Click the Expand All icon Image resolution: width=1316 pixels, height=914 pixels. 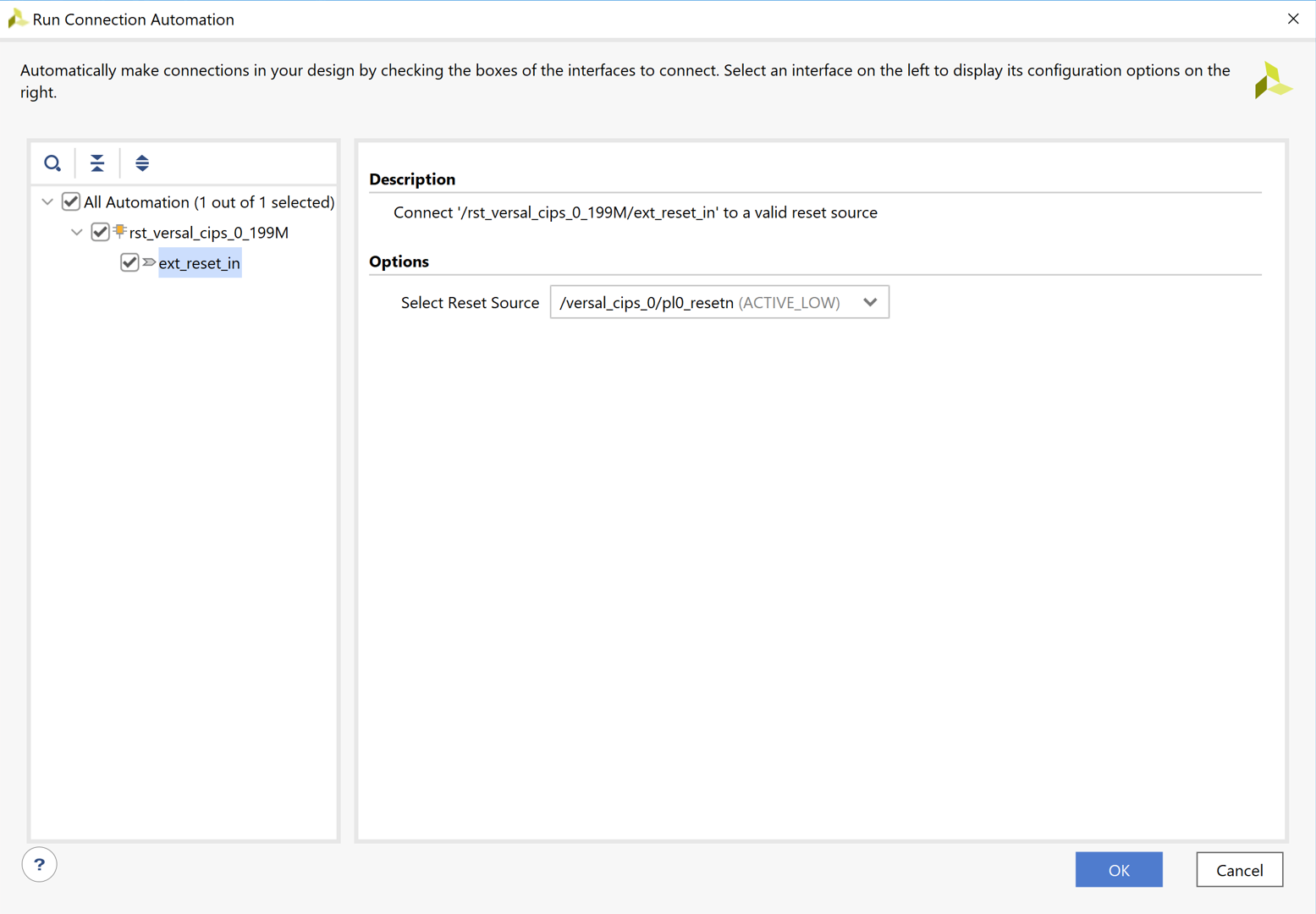point(142,163)
